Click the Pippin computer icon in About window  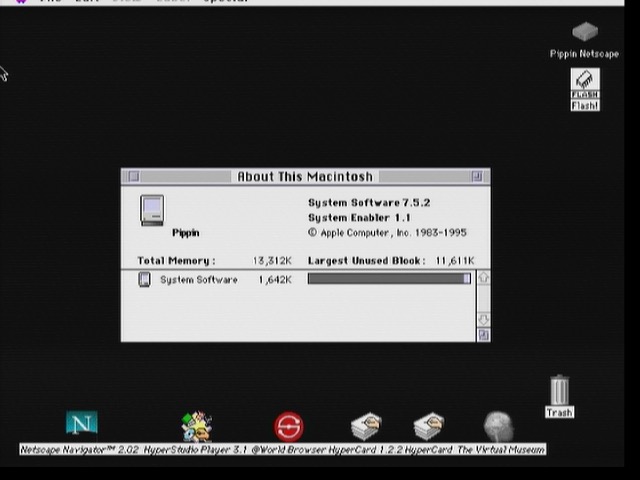click(152, 210)
